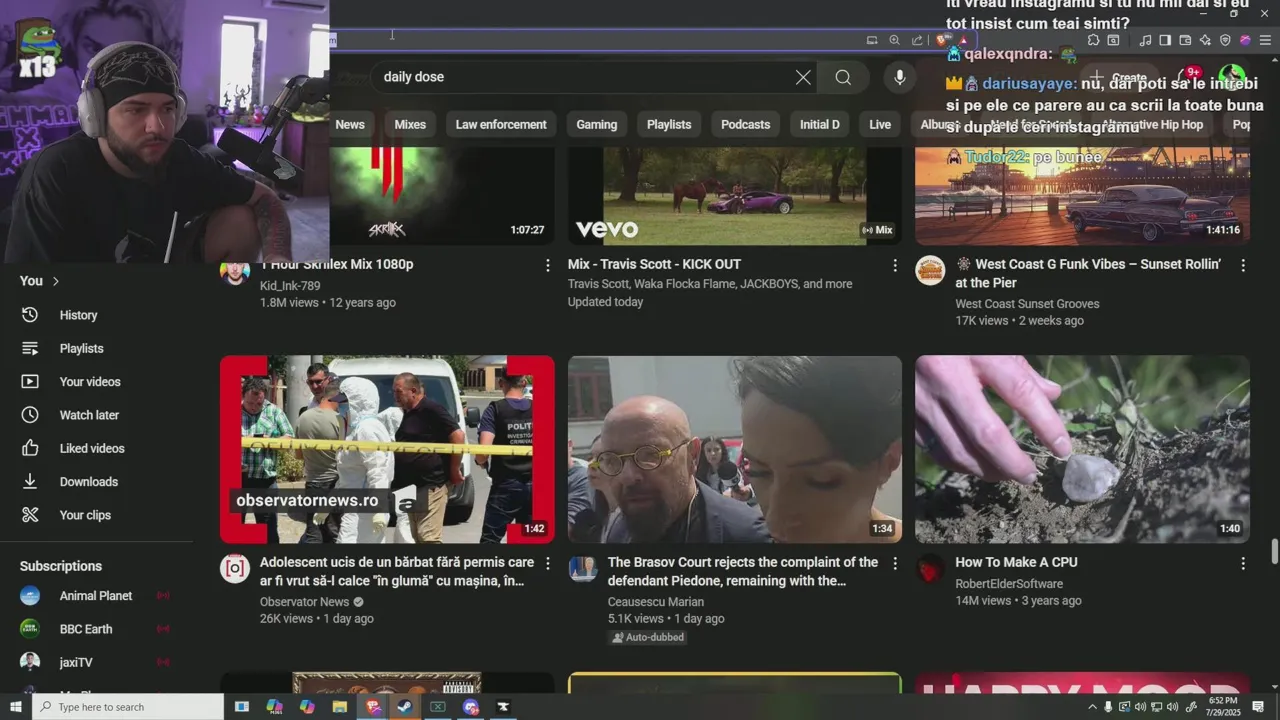Open options for How To Make A CPU
1280x720 pixels.
pyautogui.click(x=1243, y=563)
